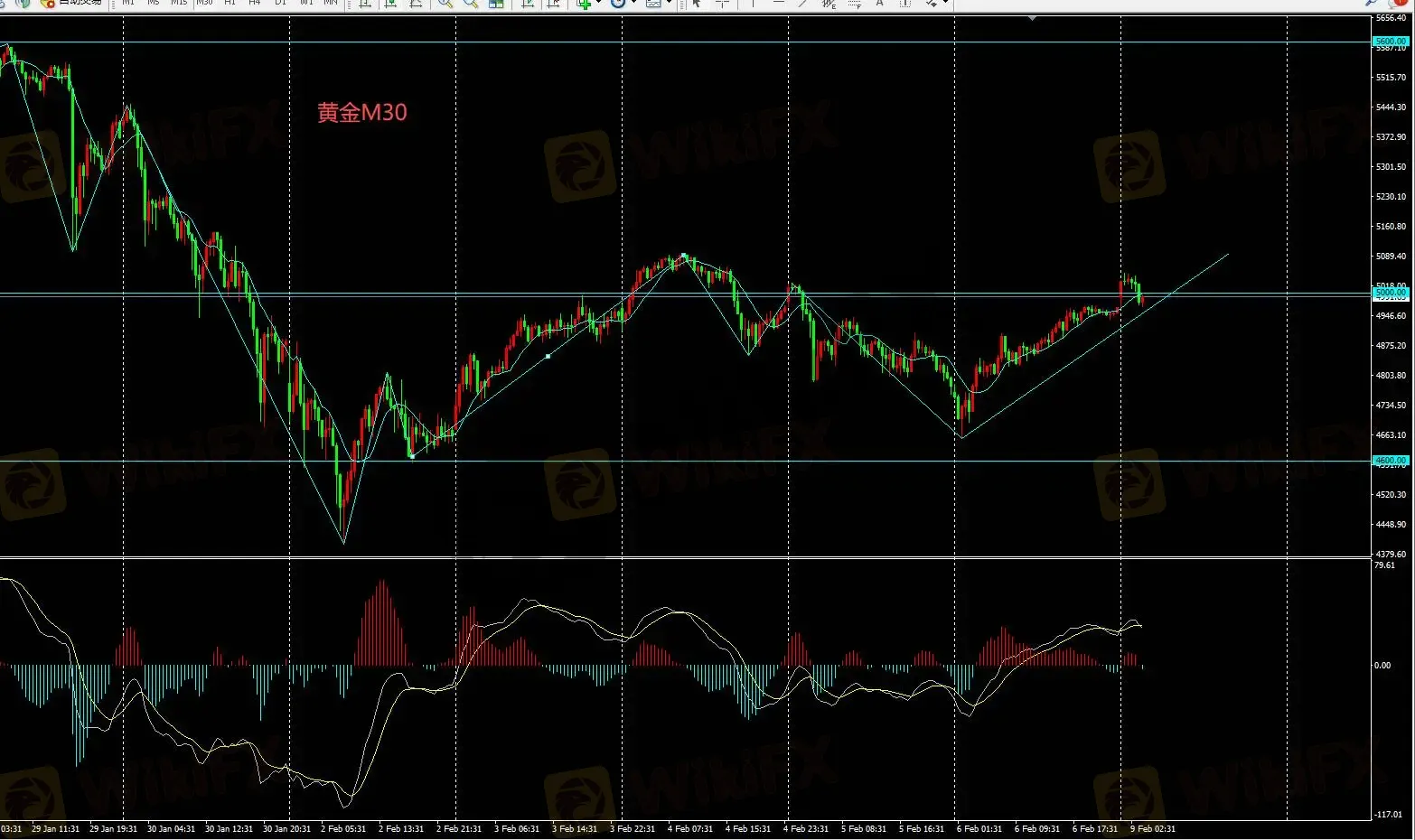Select the 4600.00 horizontal line price tag
This screenshot has width=1415, height=840.
click(1390, 461)
